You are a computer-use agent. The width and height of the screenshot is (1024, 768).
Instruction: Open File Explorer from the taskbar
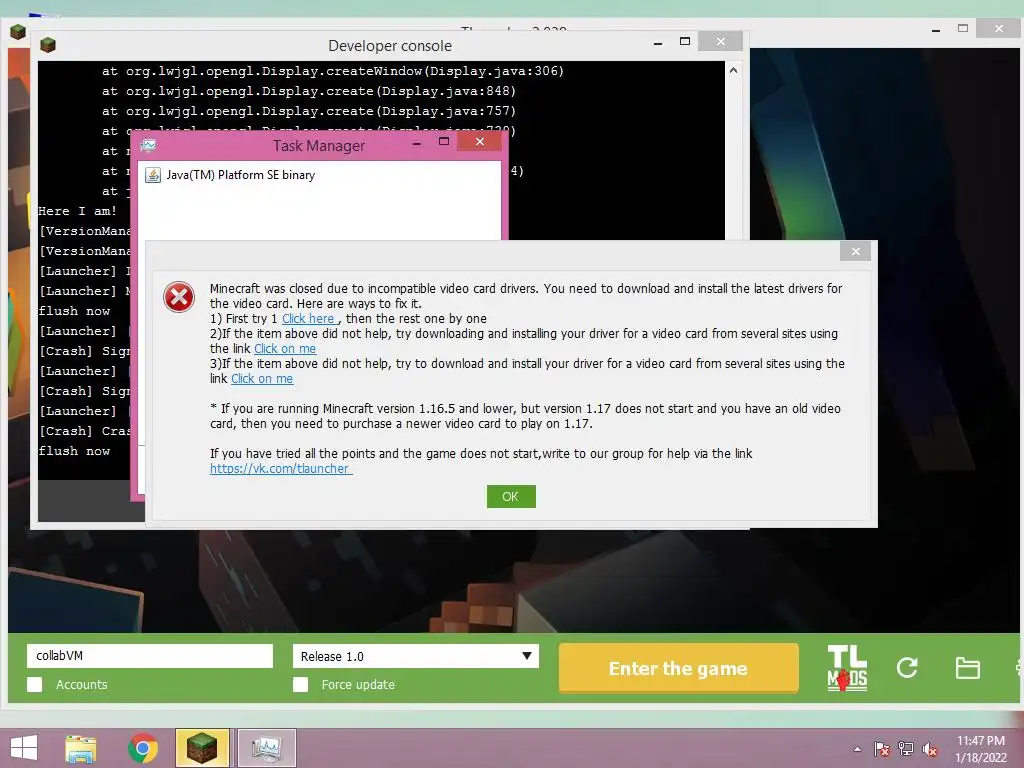coord(81,748)
